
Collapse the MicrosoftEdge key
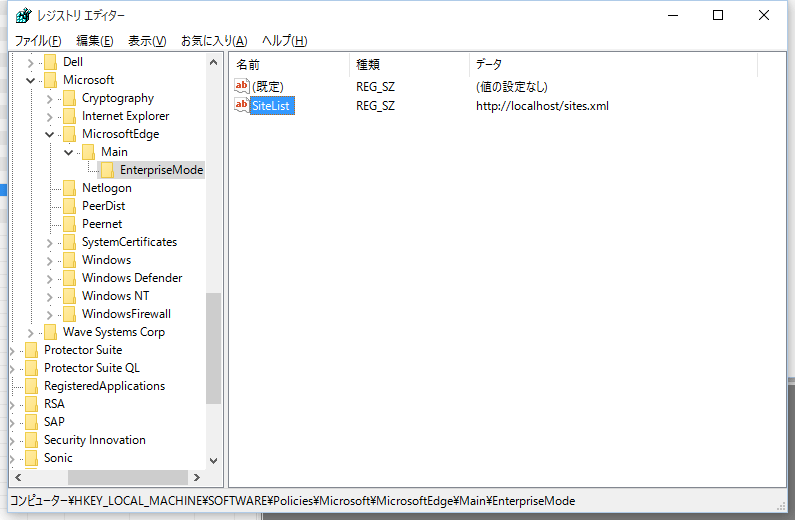[x=49, y=135]
